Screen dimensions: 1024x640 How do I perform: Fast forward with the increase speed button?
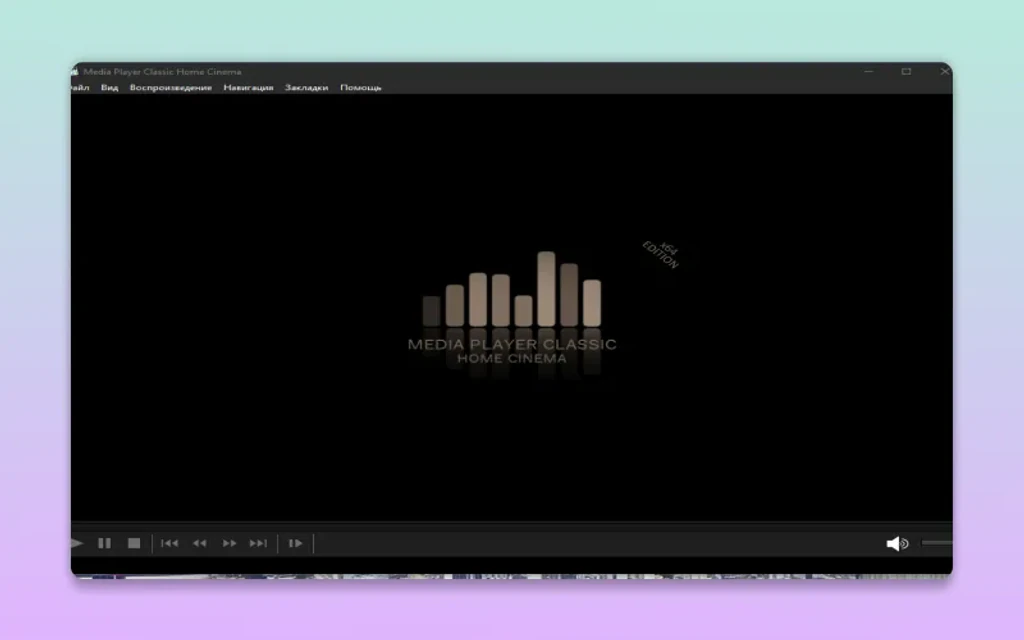(x=229, y=543)
